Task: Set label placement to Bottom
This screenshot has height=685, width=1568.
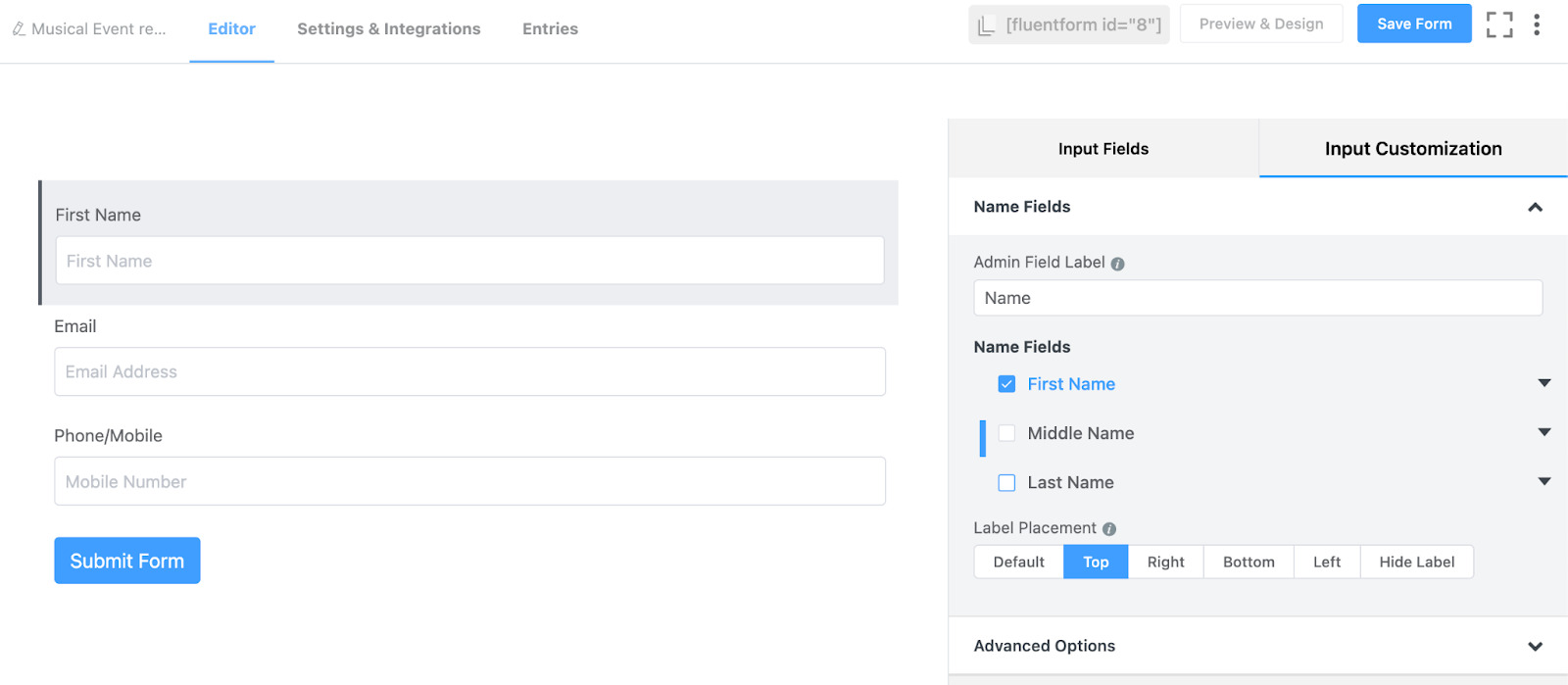Action: (x=1249, y=562)
